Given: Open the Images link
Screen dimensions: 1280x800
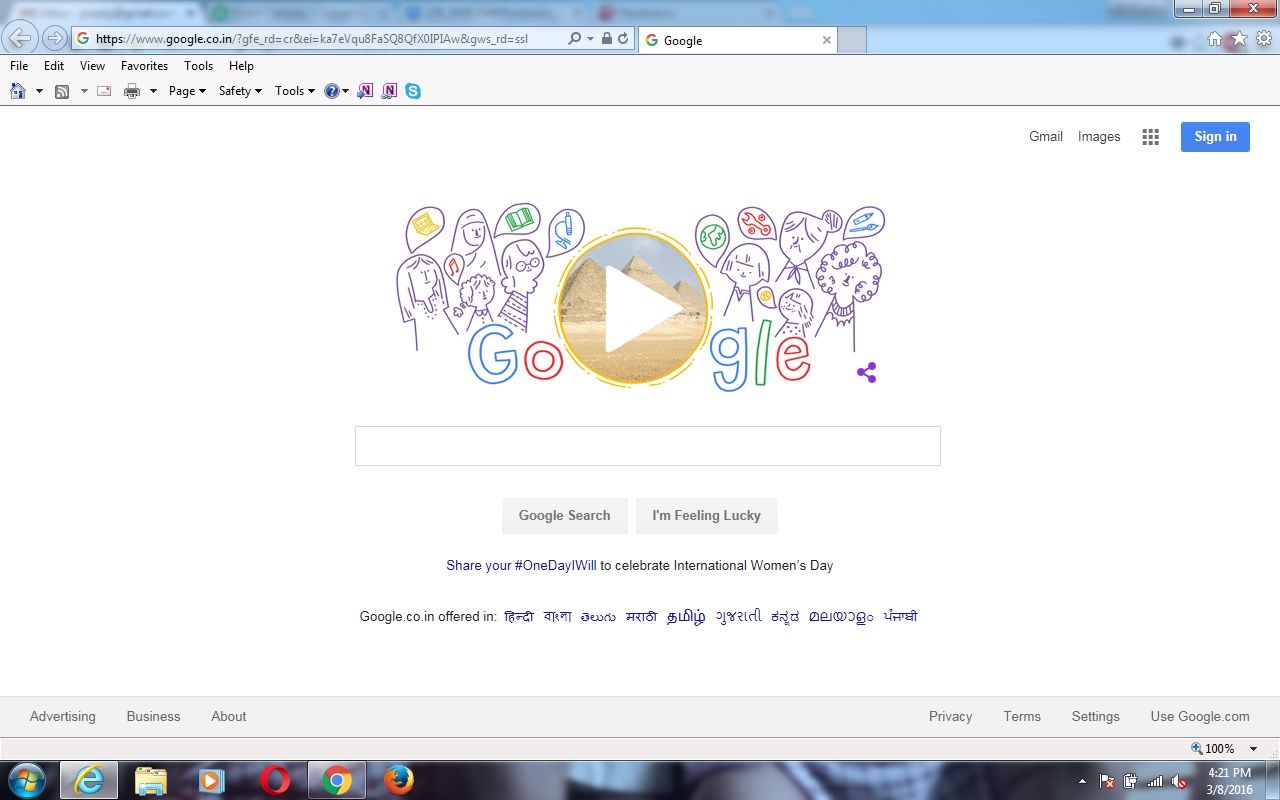Looking at the screenshot, I should (x=1099, y=137).
